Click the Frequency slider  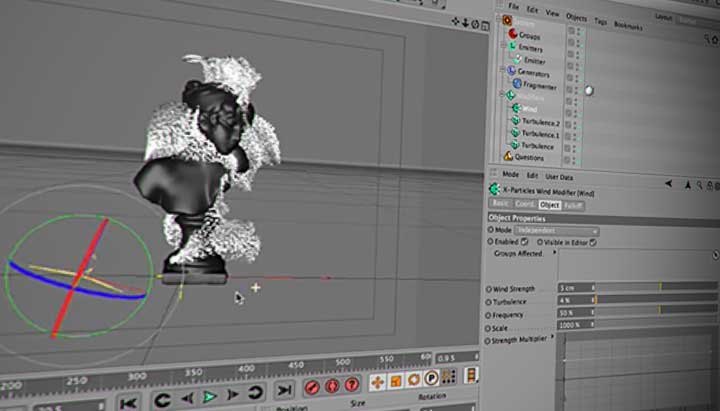pos(656,311)
